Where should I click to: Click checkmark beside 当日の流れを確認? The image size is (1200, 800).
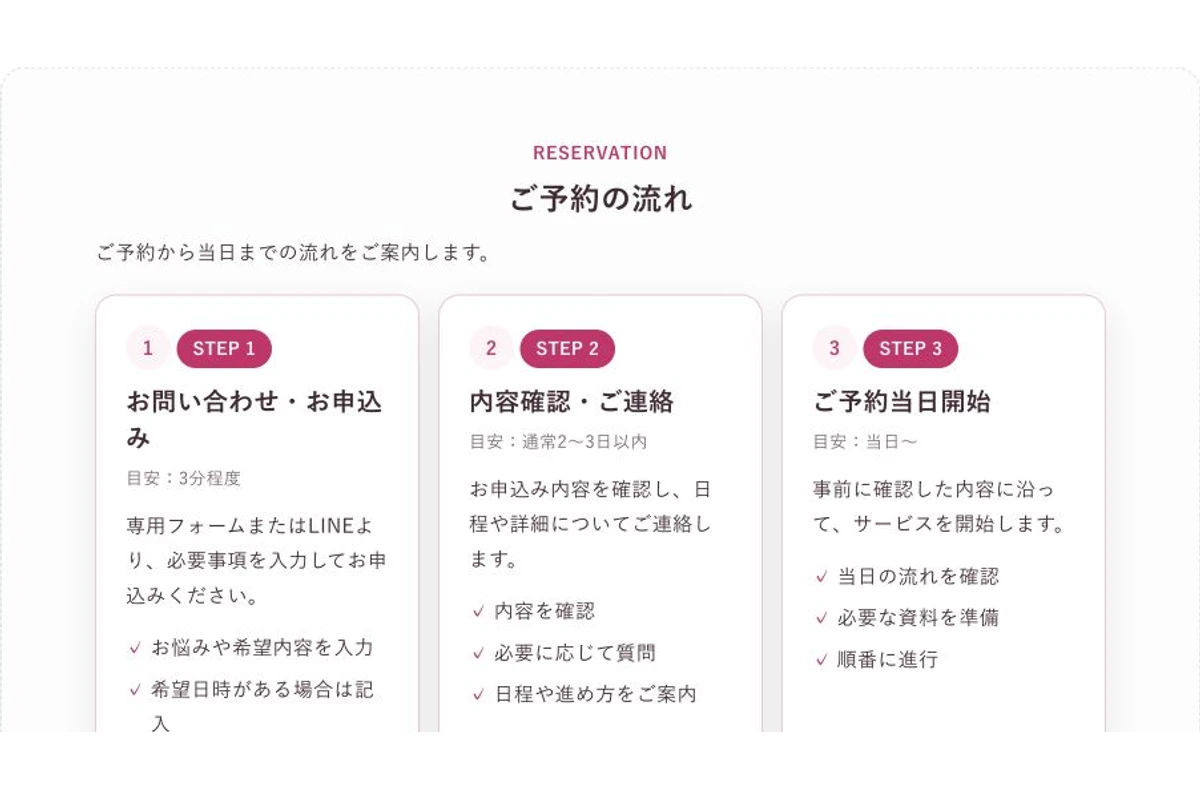click(x=821, y=577)
